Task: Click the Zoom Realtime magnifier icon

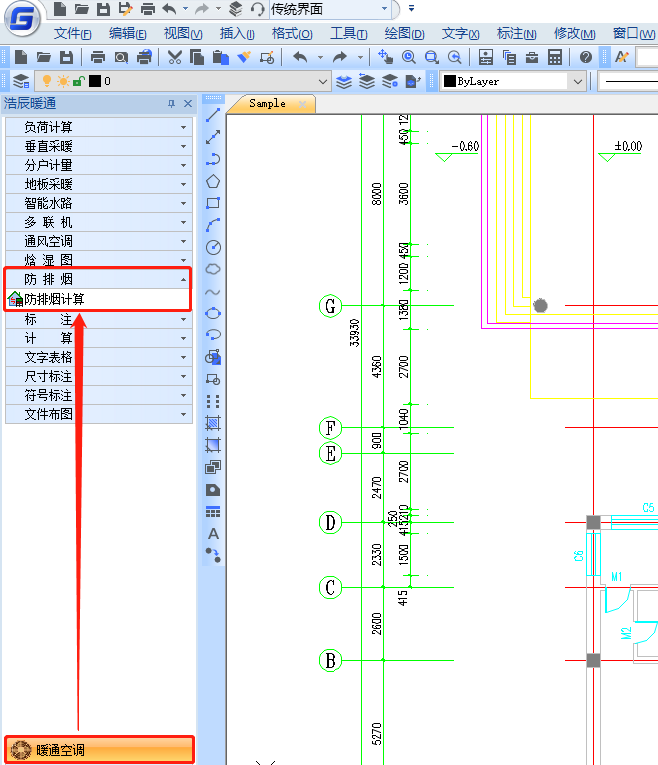Action: tap(408, 57)
